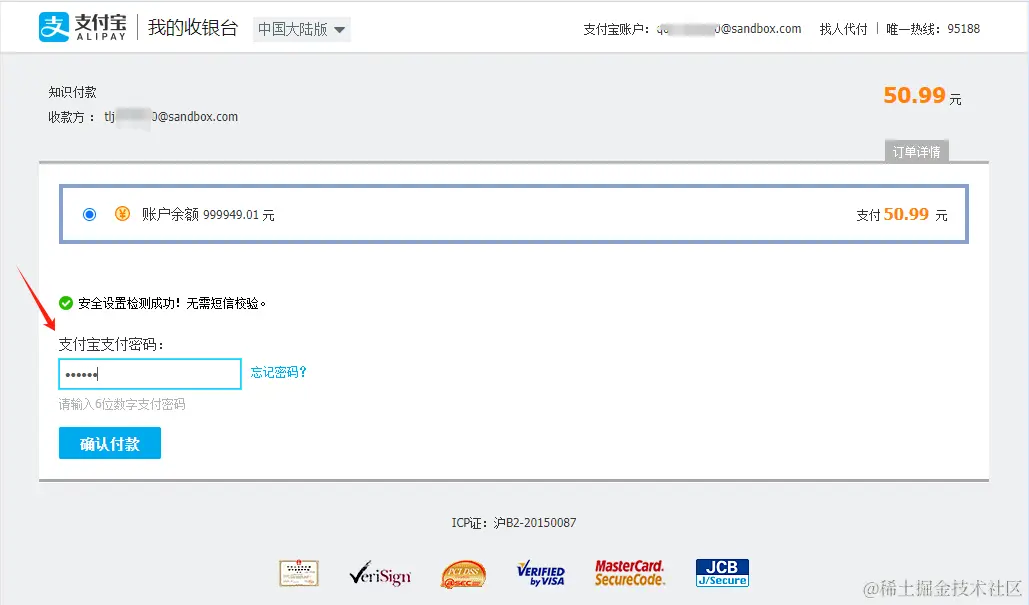1029x605 pixels.
Task: Click the orange yuan balance icon
Action: (122, 214)
